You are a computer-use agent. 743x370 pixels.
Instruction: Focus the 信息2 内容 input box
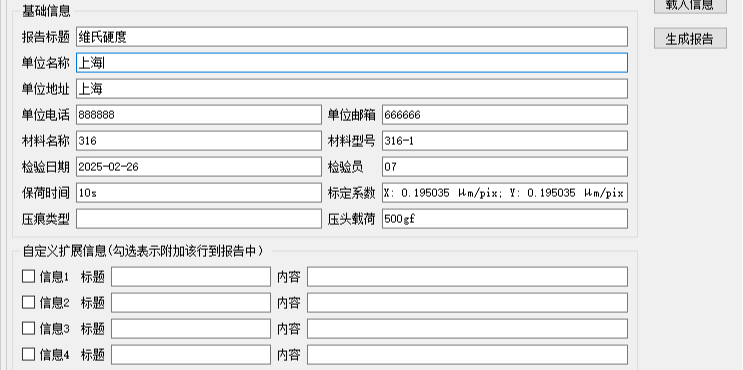(x=467, y=303)
